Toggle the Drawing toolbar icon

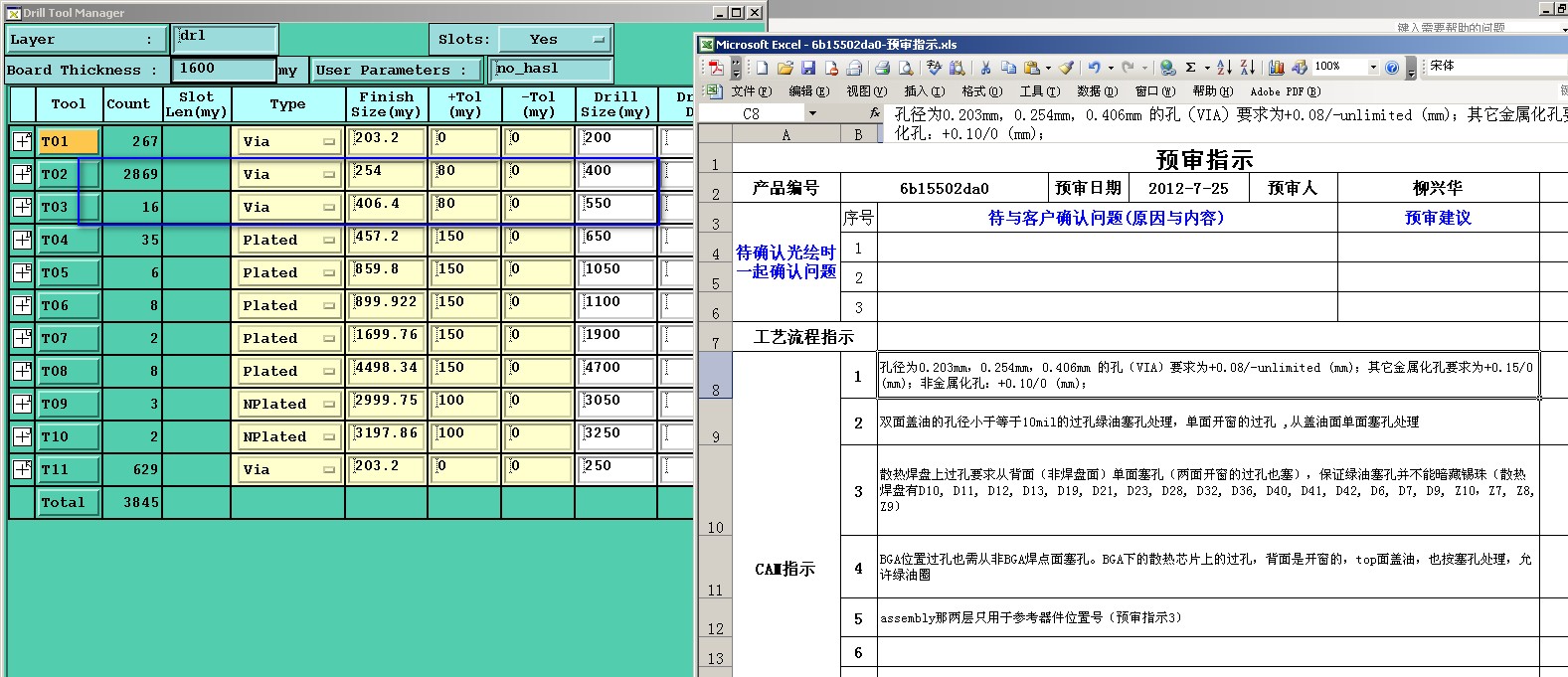click(x=1299, y=67)
